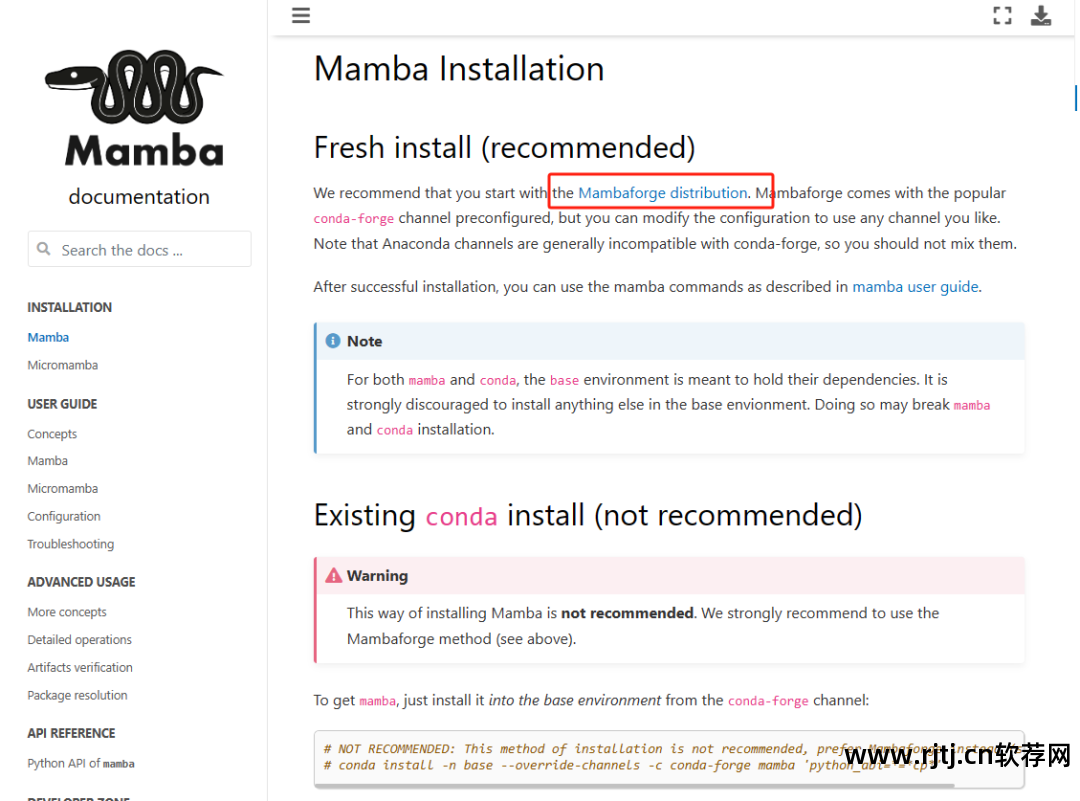
Task: Open the mamba user guide link
Action: coord(915,287)
